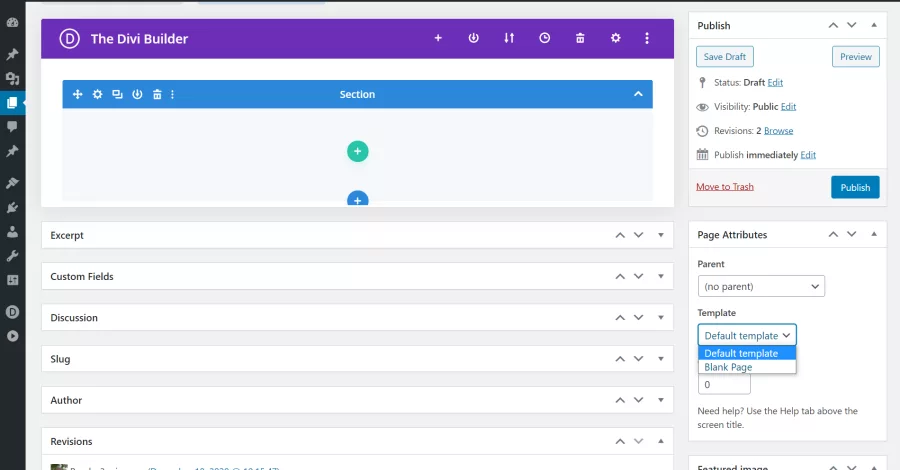Click the blue Publish button
The image size is (900, 470).
(855, 187)
